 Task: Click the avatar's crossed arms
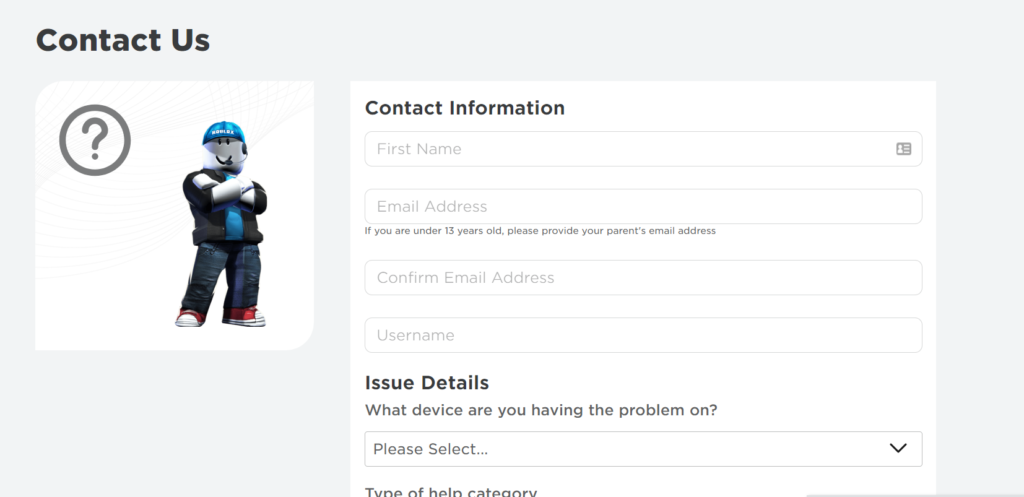[x=224, y=194]
